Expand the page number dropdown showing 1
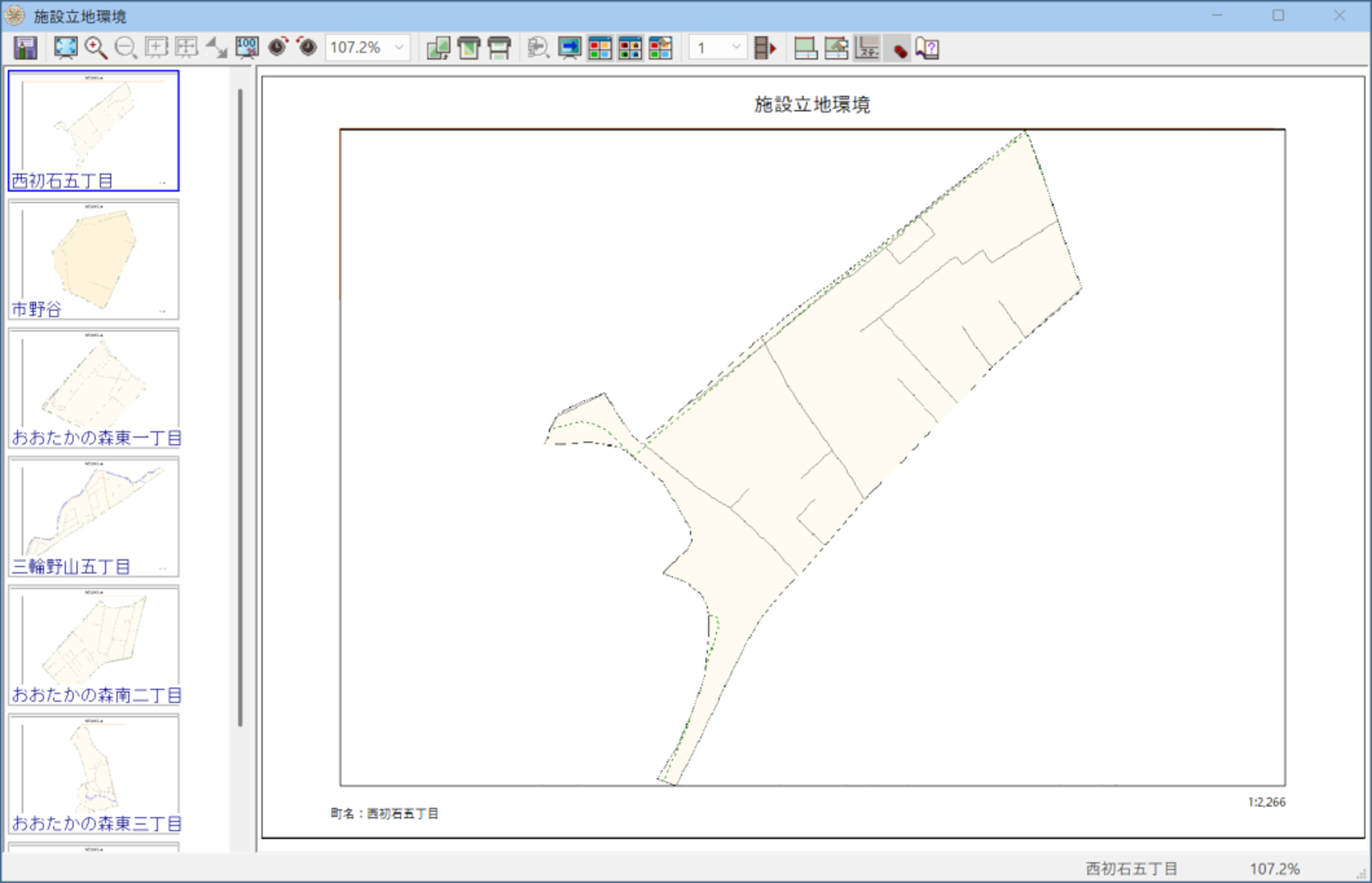1372x883 pixels. pyautogui.click(x=736, y=48)
